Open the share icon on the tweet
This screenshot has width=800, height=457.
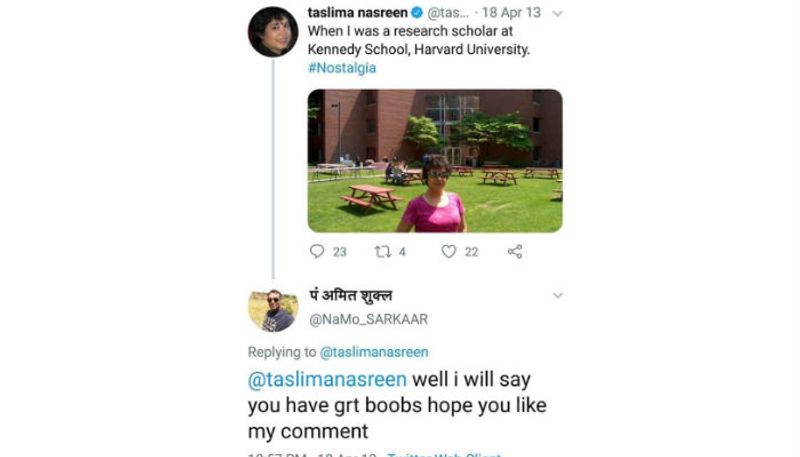[x=515, y=251]
